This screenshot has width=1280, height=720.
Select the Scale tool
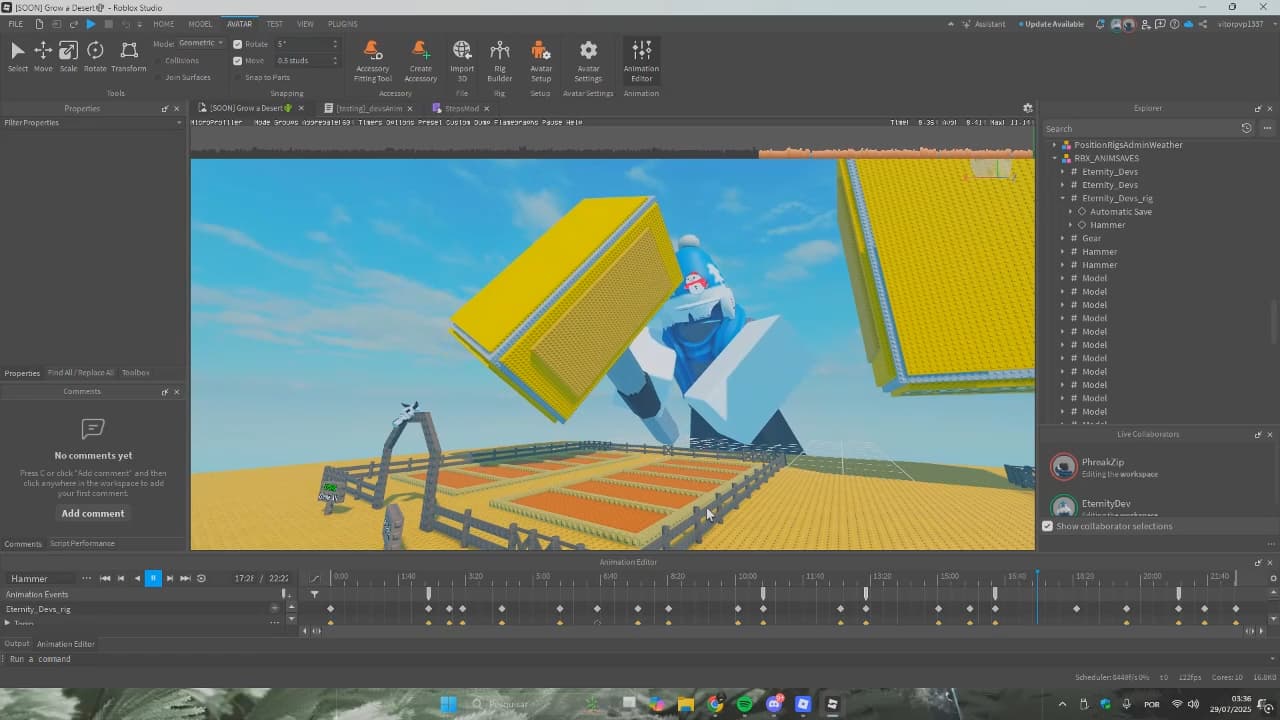(x=68, y=56)
